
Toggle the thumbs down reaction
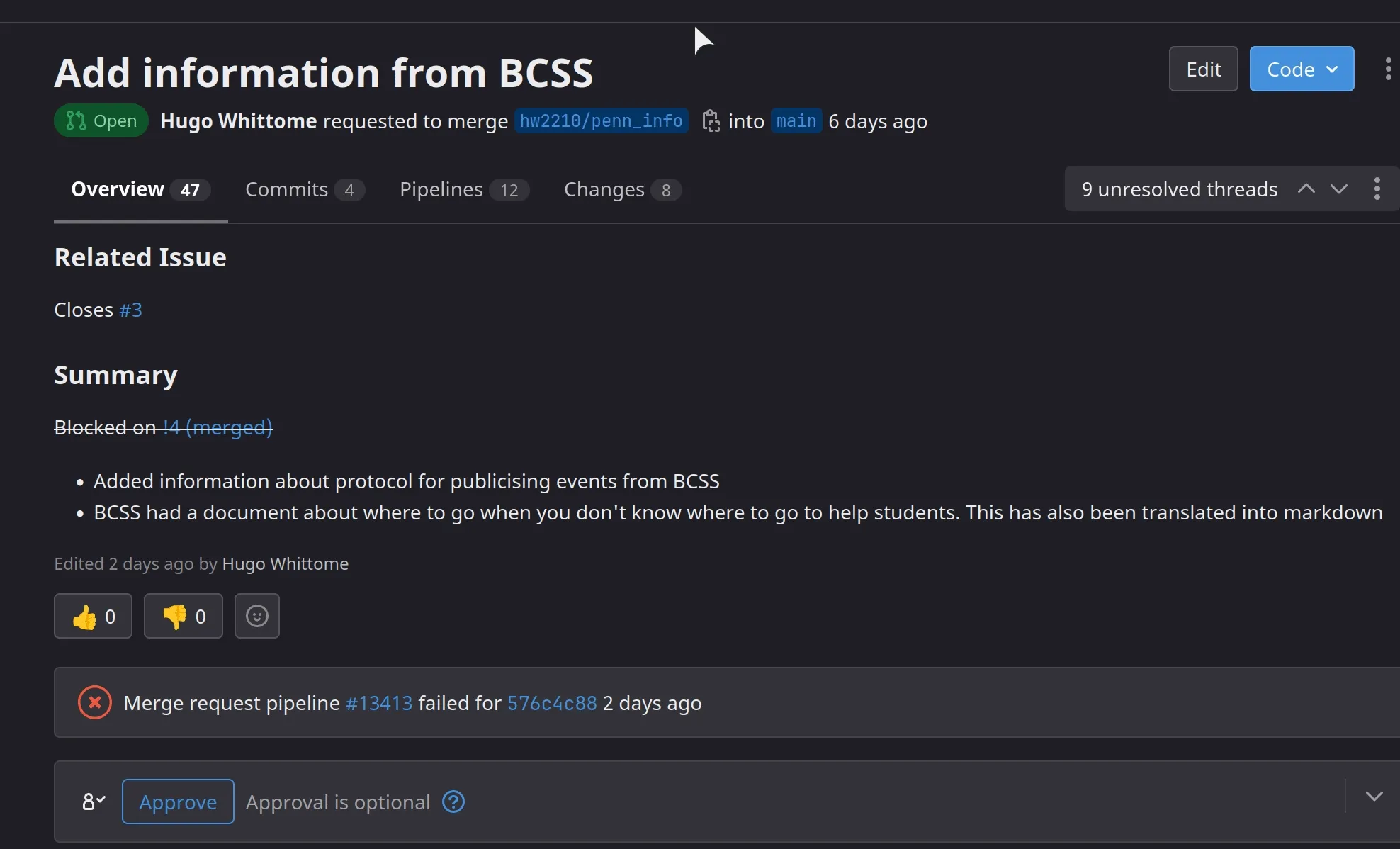[183, 616]
